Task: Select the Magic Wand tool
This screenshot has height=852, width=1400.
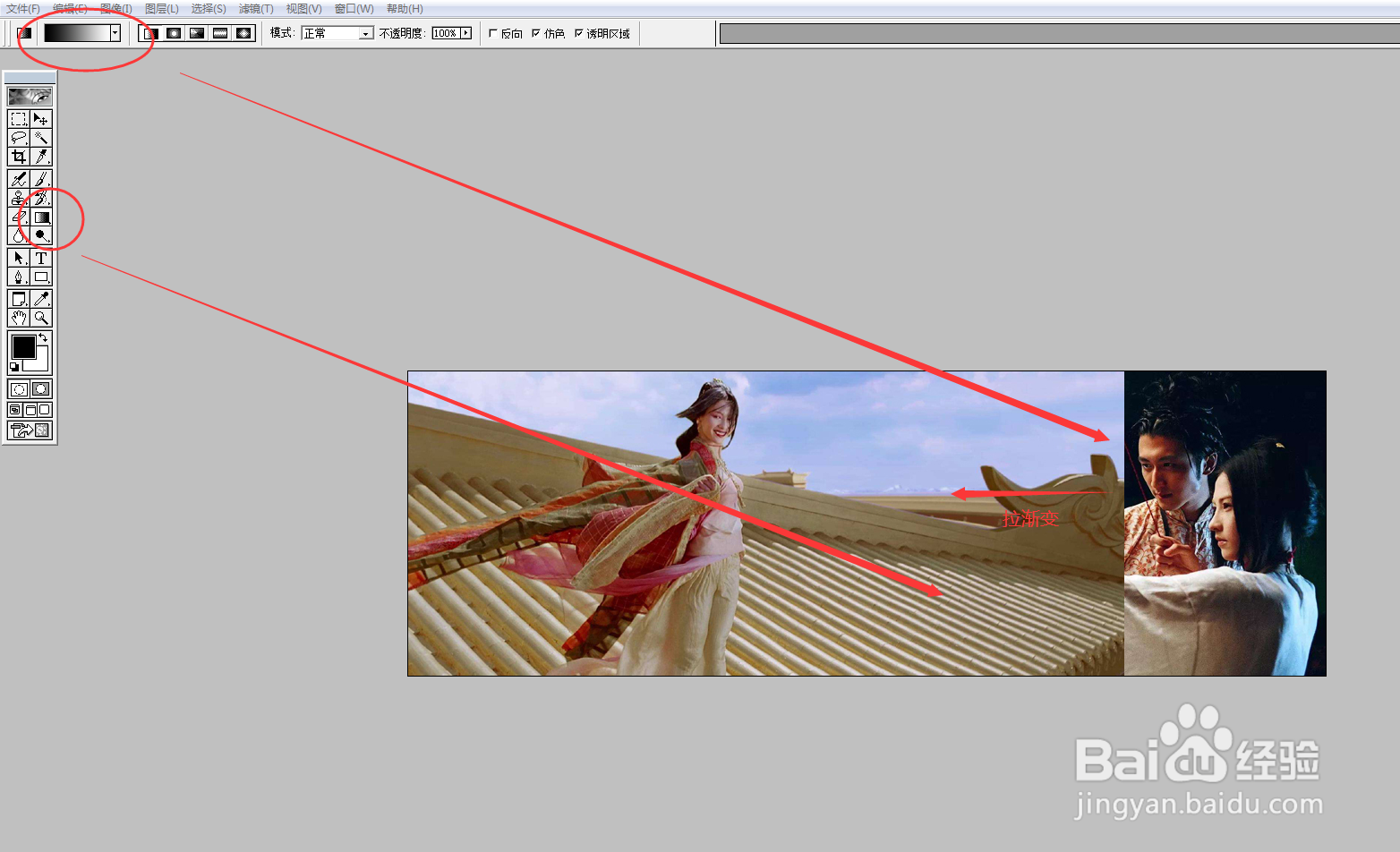Action: (41, 138)
